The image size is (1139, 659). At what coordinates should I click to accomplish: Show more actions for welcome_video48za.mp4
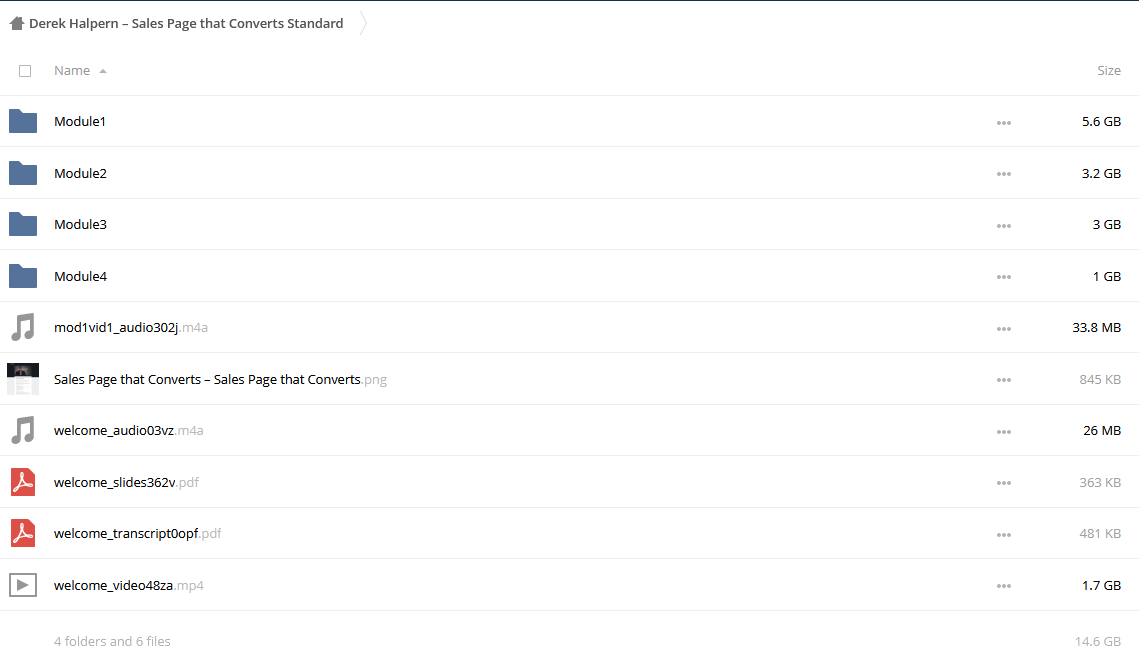pyautogui.click(x=1004, y=587)
